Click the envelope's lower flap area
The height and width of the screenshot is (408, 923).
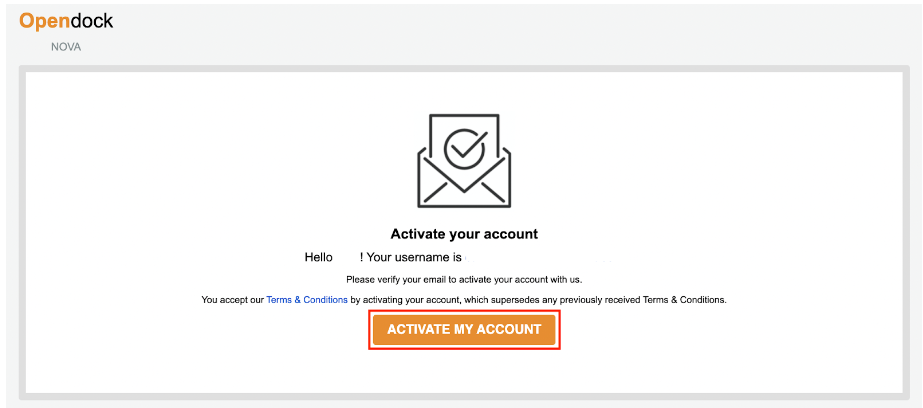tap(464, 188)
